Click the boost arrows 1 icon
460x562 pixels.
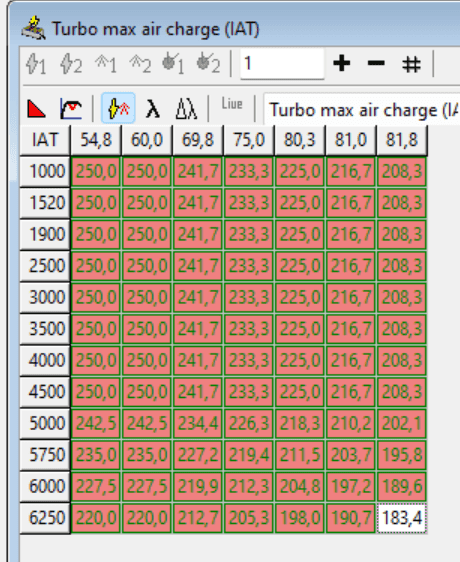106,64
